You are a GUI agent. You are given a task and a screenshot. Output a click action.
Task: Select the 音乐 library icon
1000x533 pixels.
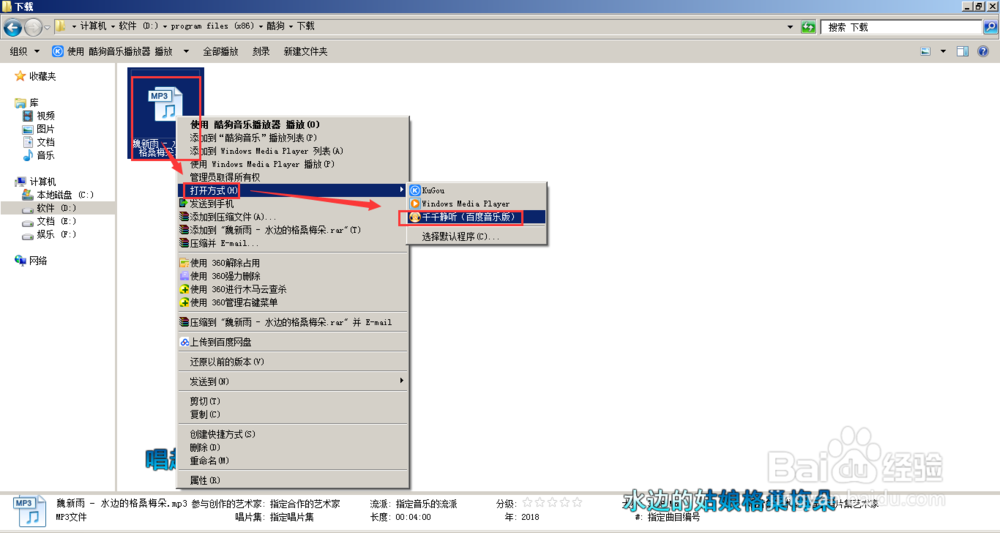[x=27, y=155]
